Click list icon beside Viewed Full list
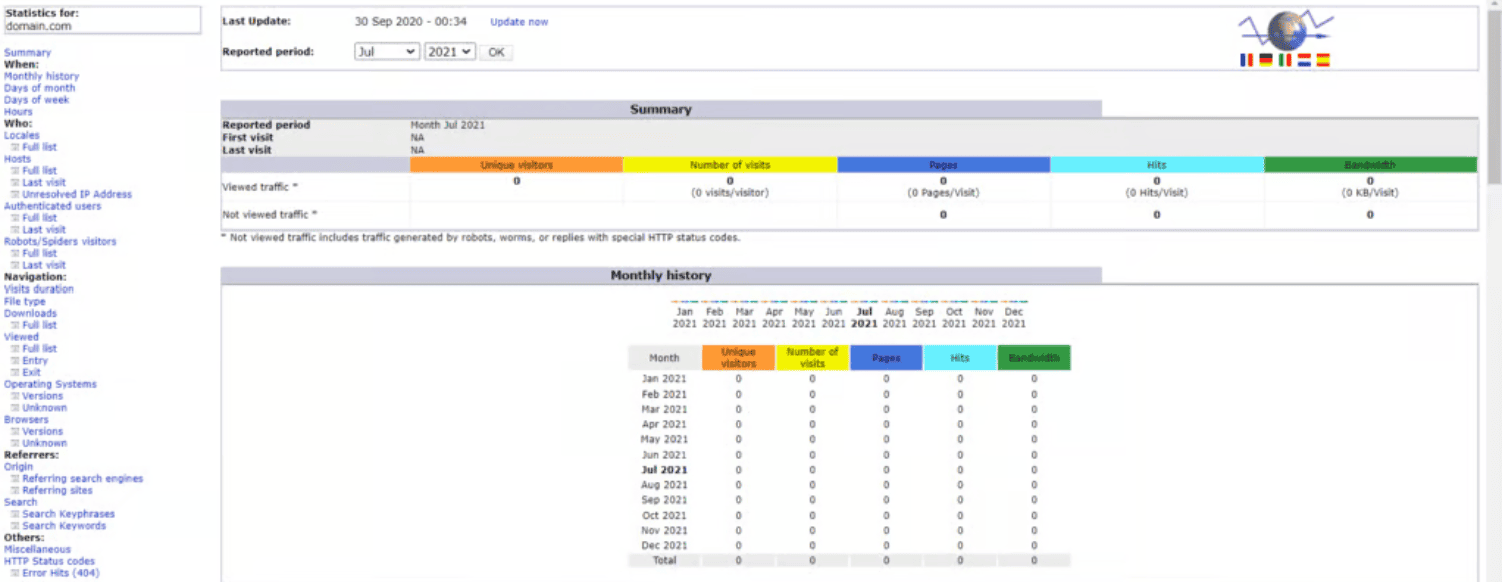Screen dimensions: 1504x582 pos(15,349)
